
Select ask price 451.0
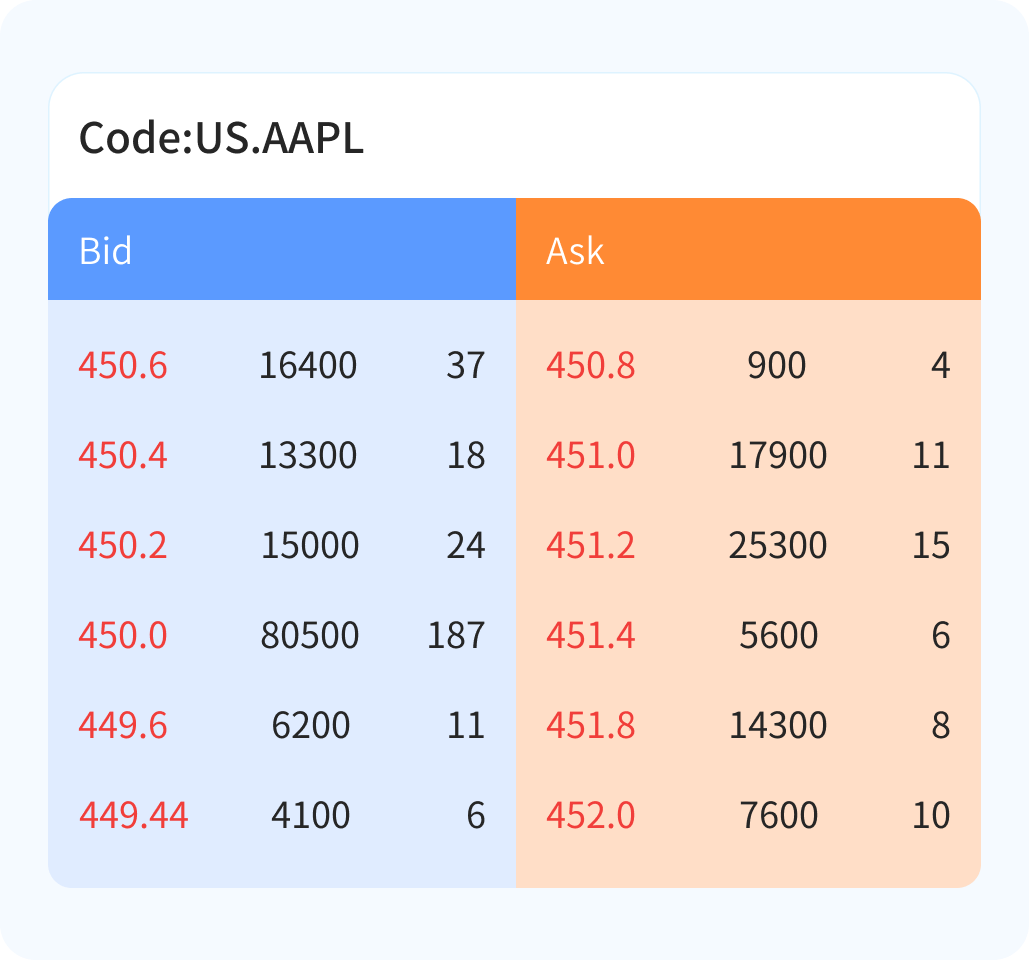click(x=590, y=456)
